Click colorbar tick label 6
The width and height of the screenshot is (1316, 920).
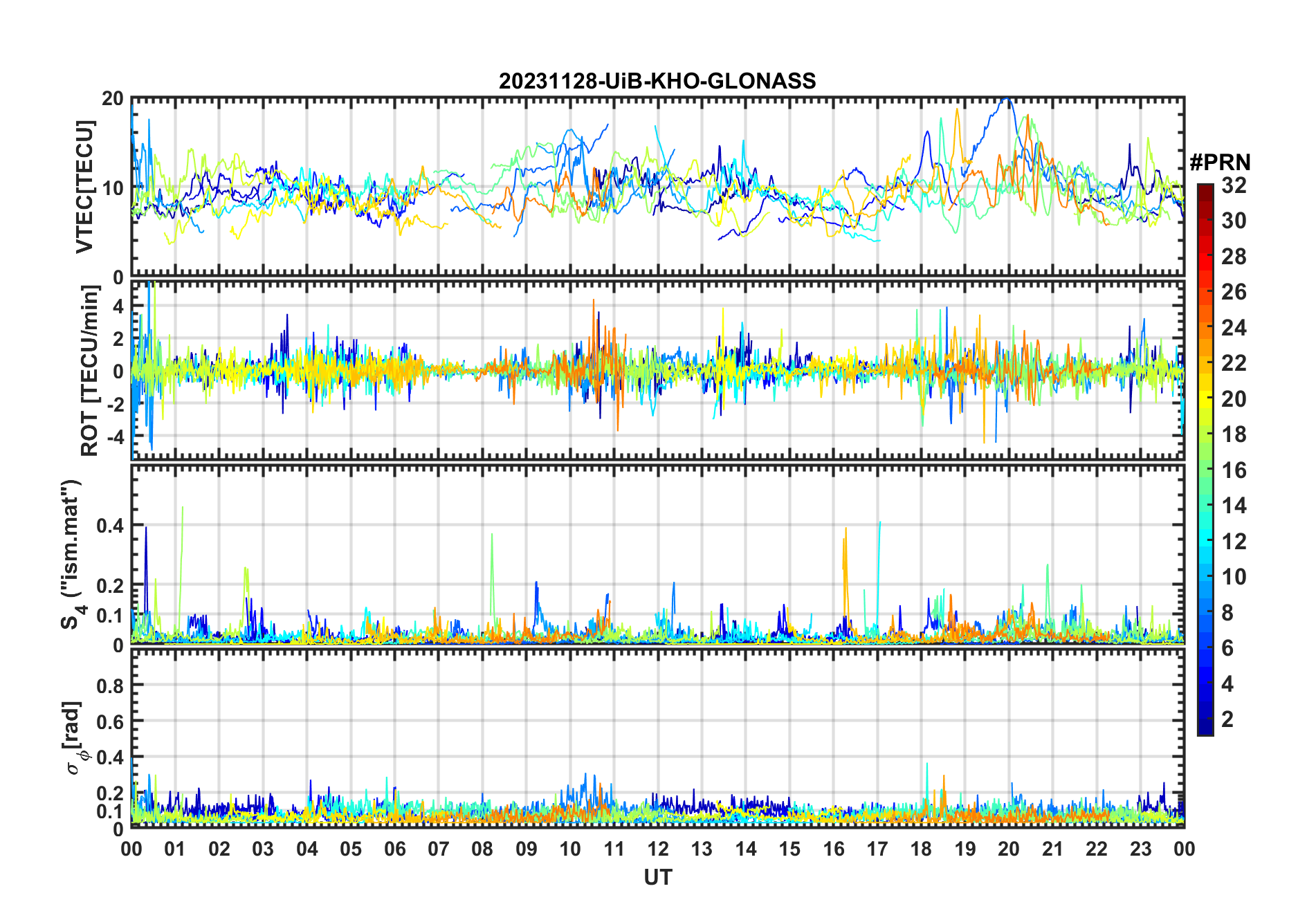(1227, 647)
